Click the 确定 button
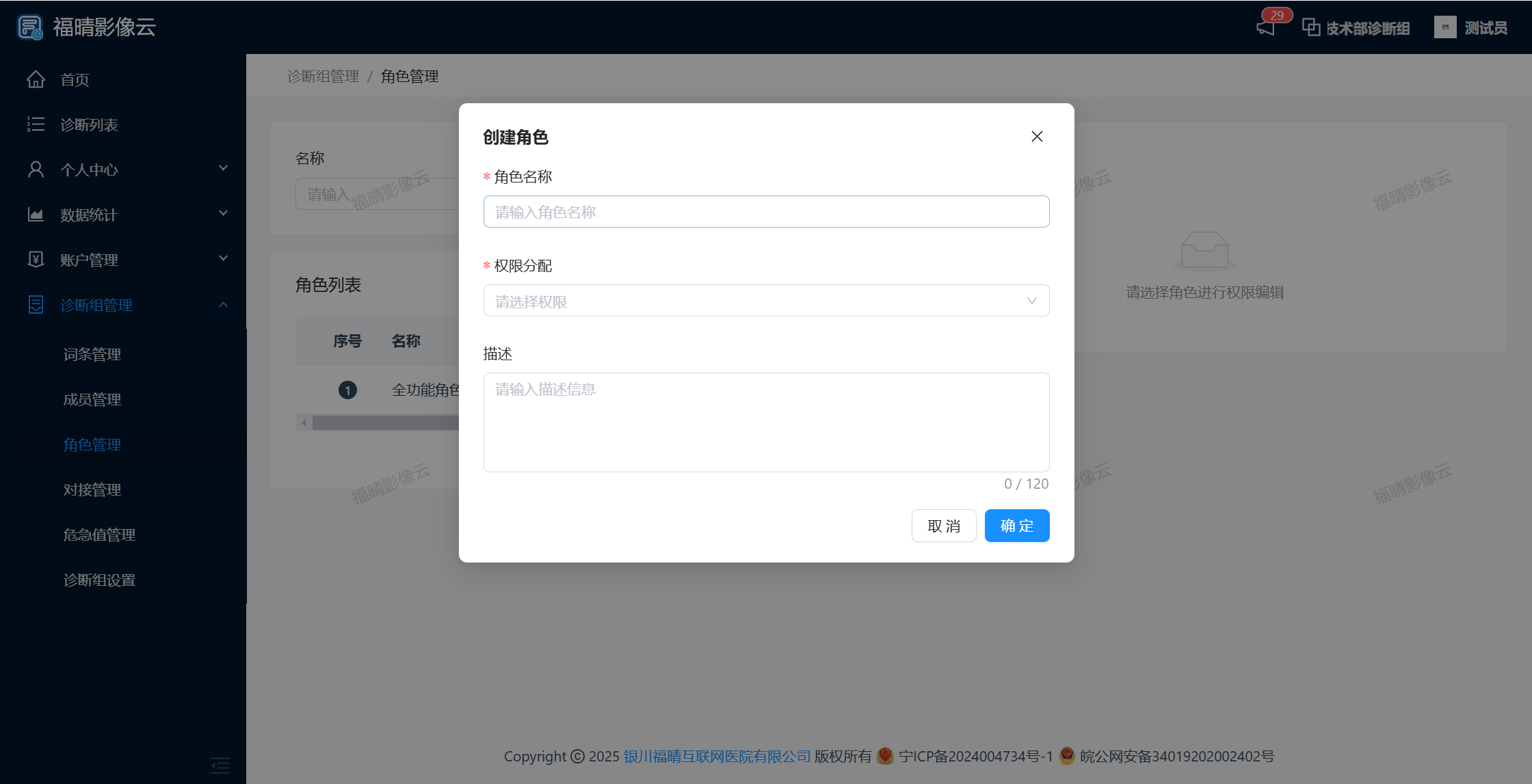The image size is (1532, 784). click(1016, 526)
